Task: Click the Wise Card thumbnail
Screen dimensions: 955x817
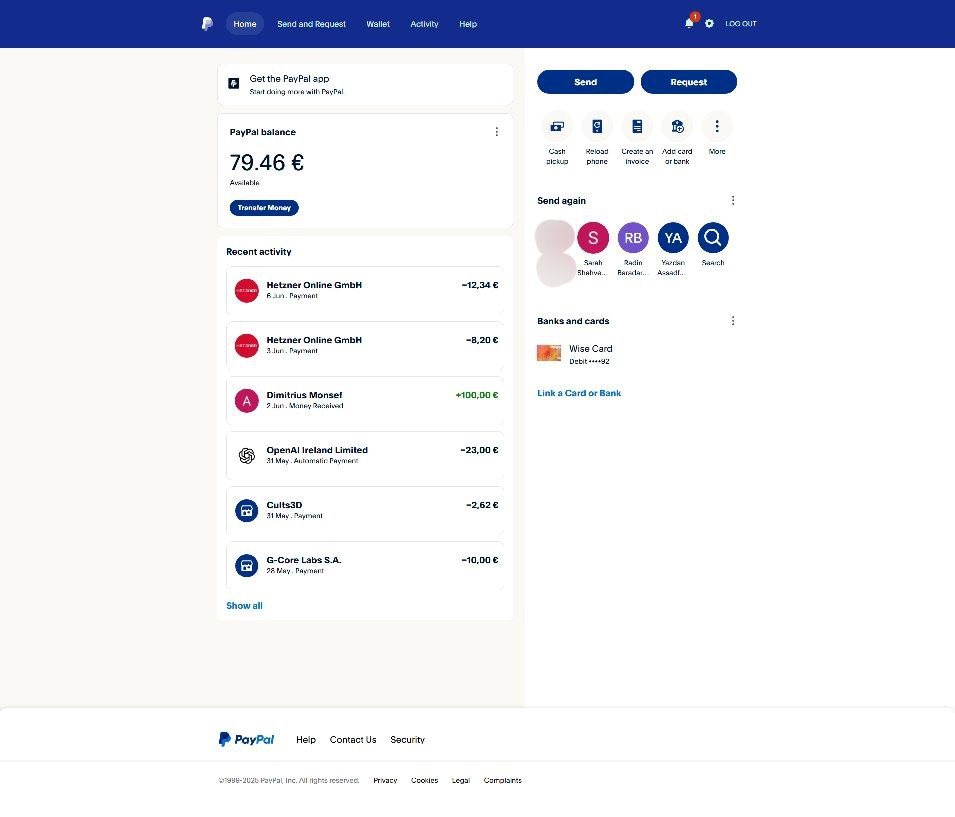Action: pyautogui.click(x=549, y=353)
